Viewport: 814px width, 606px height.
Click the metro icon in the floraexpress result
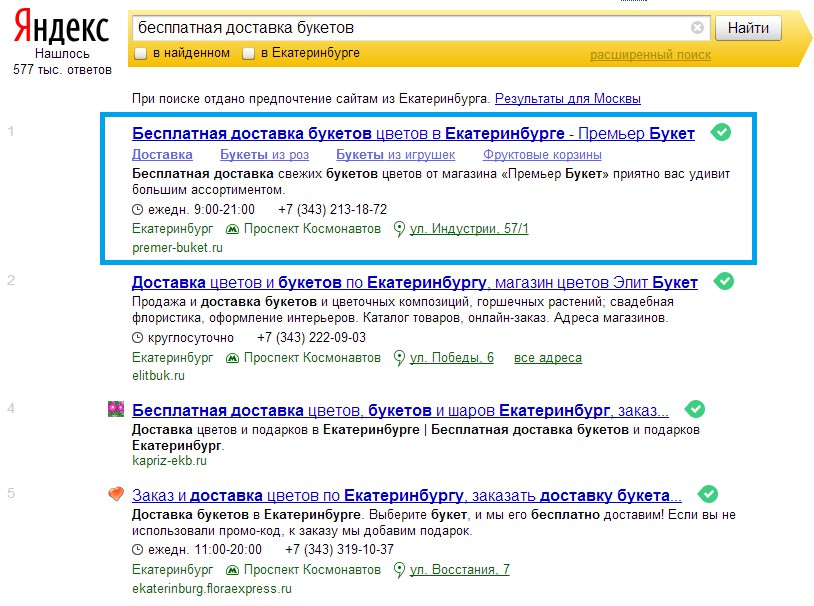point(232,570)
